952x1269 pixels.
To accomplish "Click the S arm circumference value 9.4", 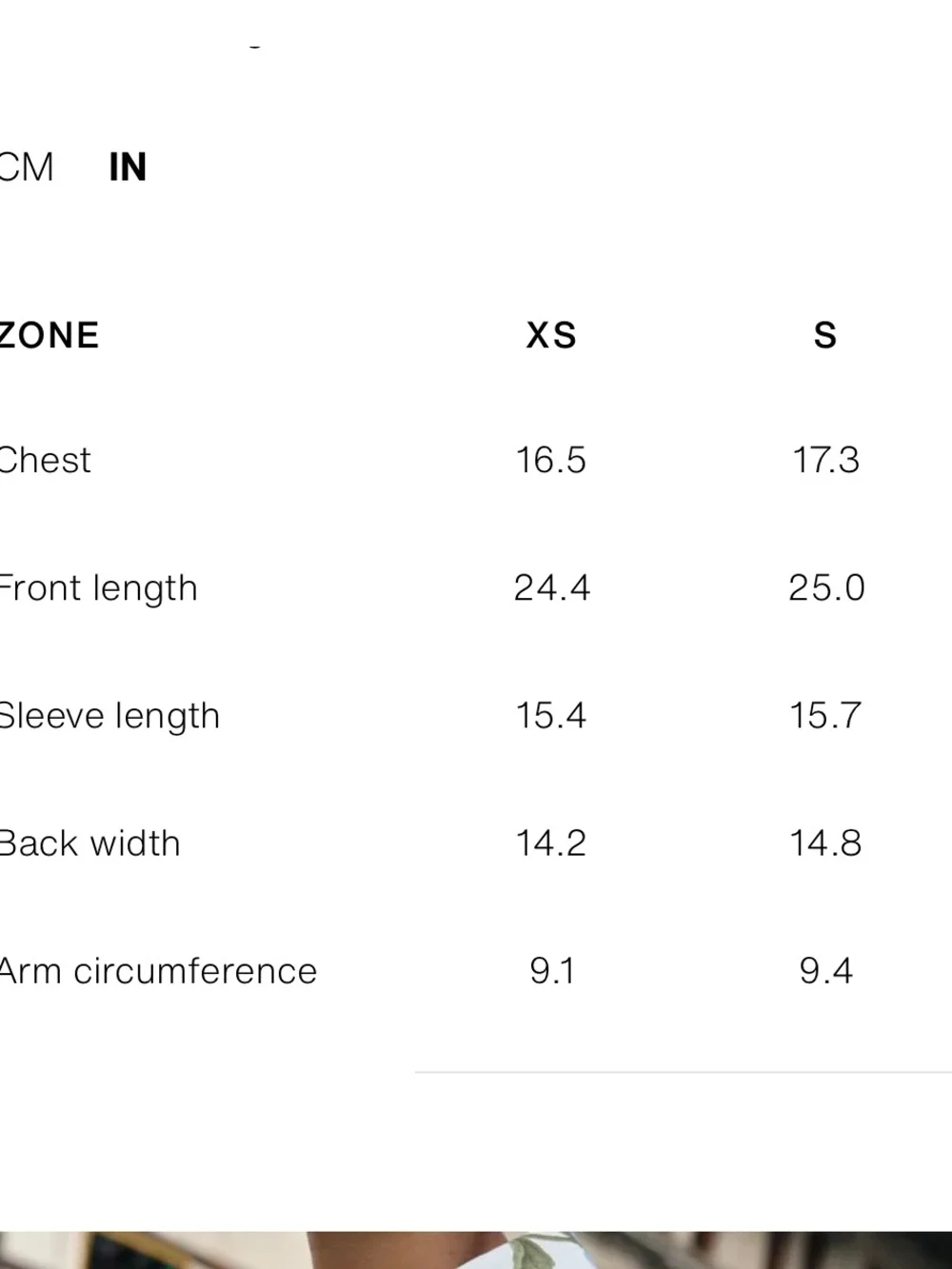I will (x=825, y=971).
